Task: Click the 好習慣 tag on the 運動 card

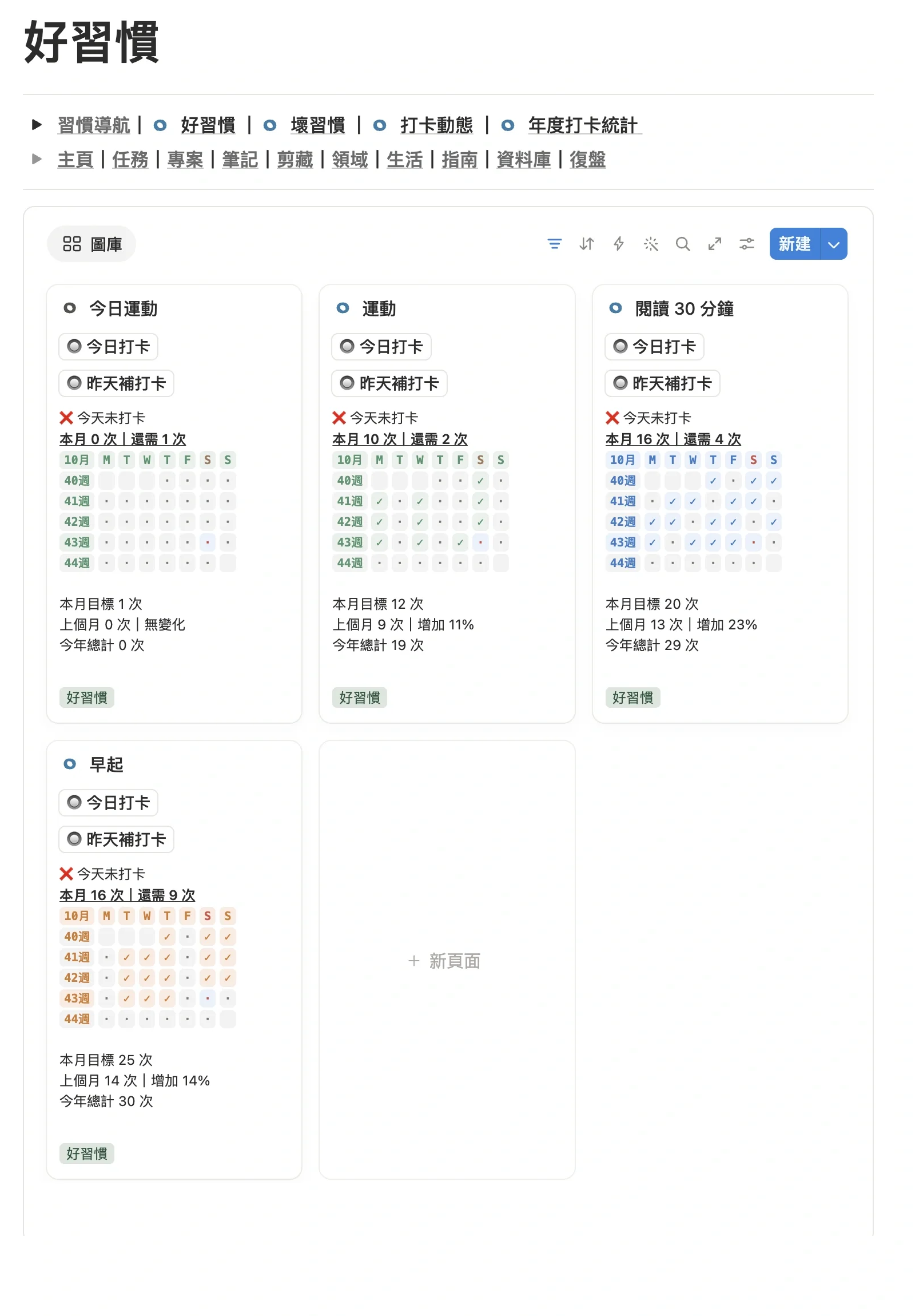Action: coord(360,697)
